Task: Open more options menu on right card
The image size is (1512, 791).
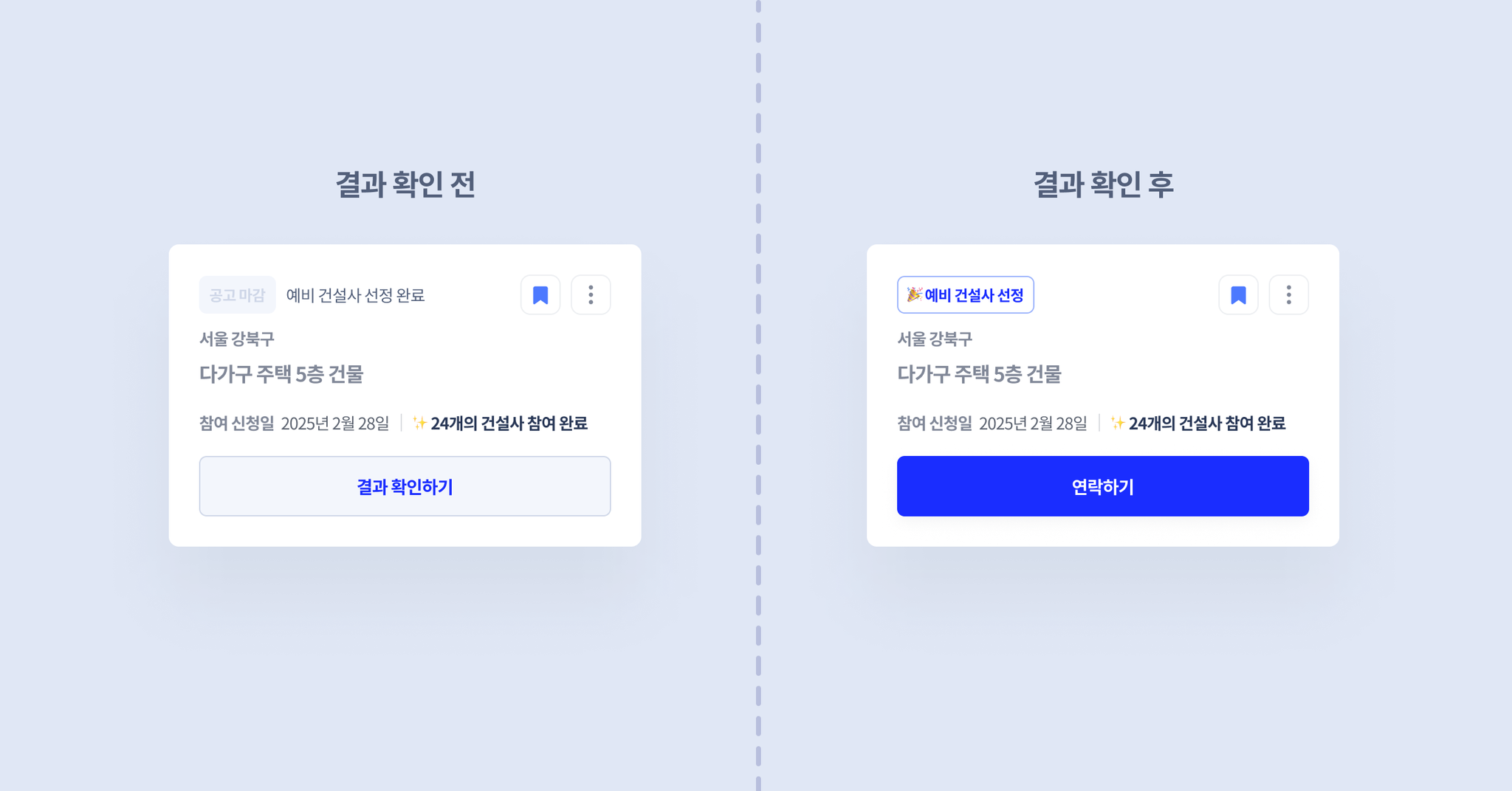Action: point(1288,295)
